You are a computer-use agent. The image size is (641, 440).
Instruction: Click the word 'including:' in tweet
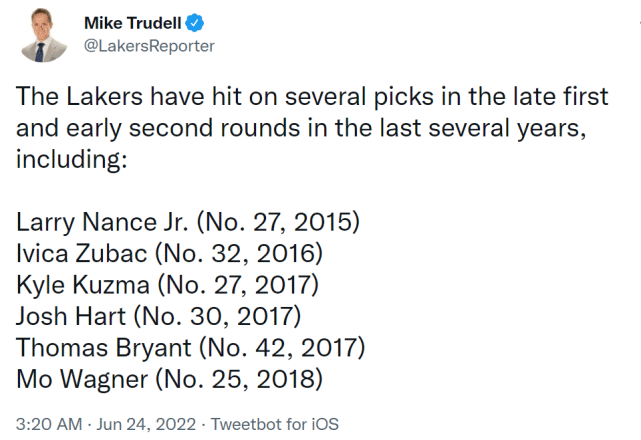72,159
